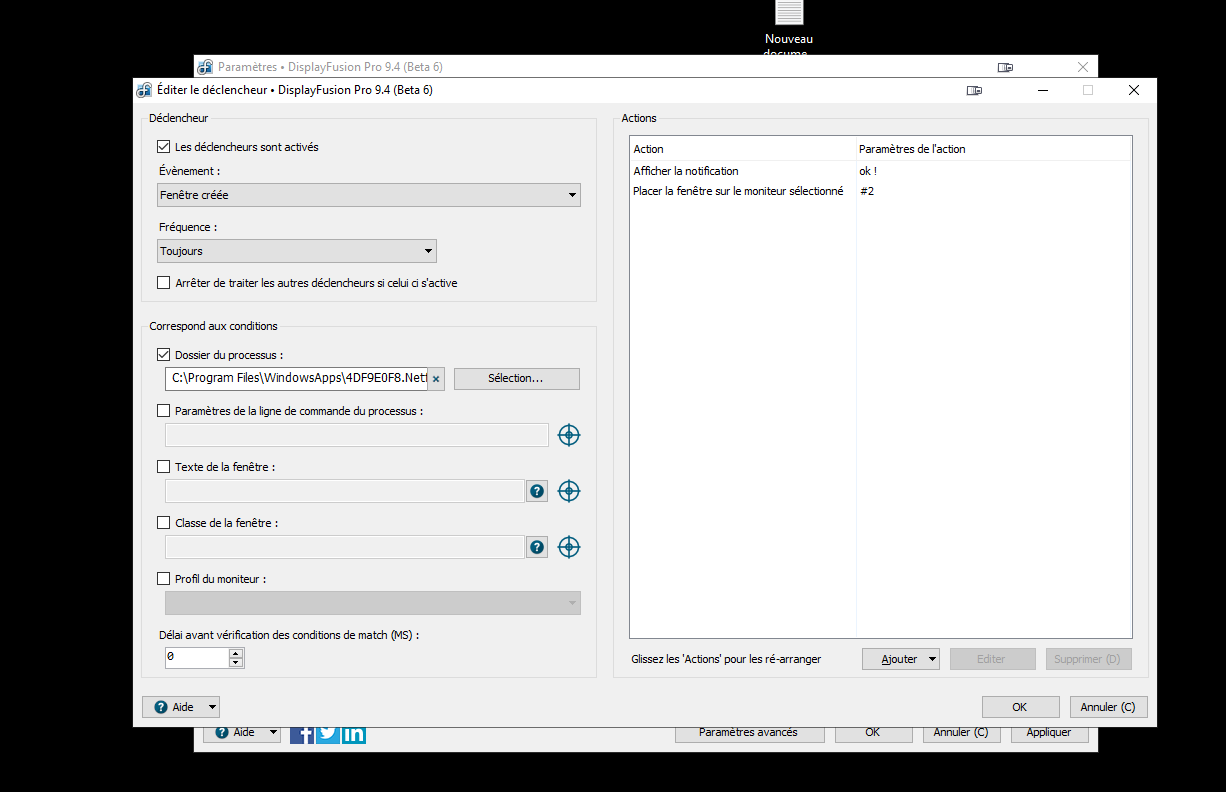This screenshot has height=792, width=1226.
Task: Increase the delay value with the up arrow
Action: [x=236, y=653]
